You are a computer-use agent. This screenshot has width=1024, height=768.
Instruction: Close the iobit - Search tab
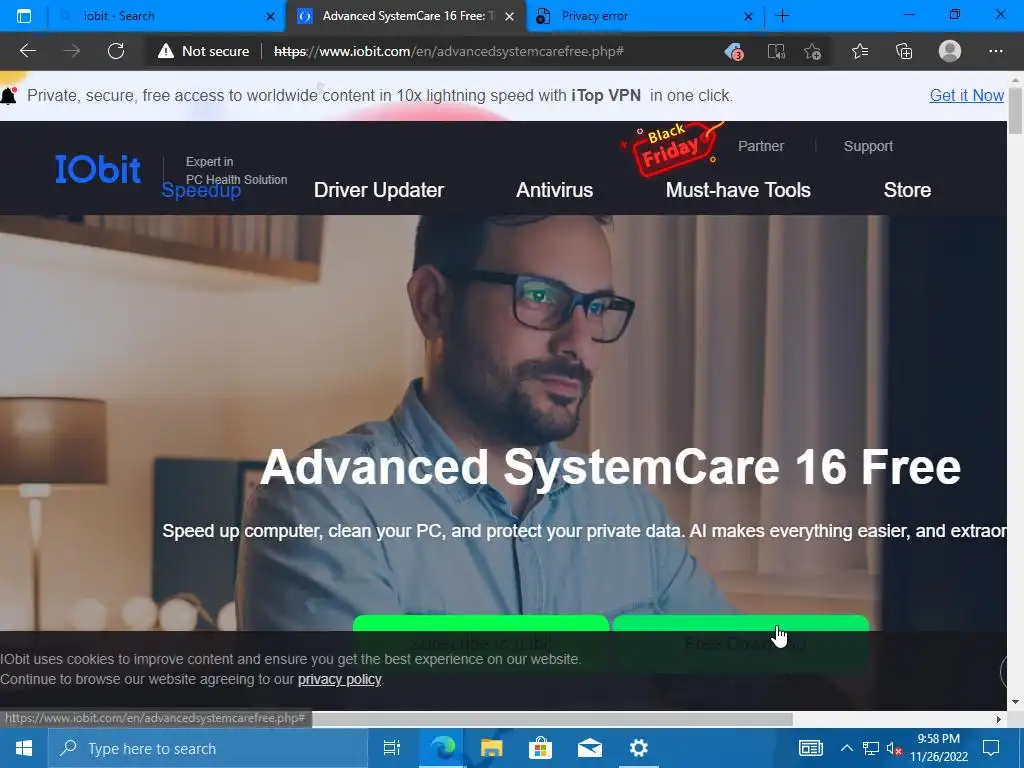(x=270, y=17)
